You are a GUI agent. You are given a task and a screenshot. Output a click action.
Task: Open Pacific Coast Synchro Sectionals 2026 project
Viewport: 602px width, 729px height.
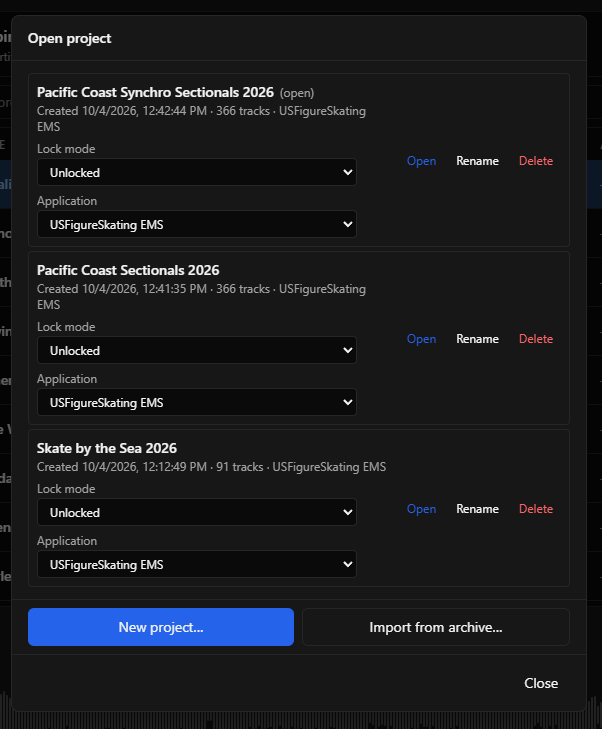(421, 161)
